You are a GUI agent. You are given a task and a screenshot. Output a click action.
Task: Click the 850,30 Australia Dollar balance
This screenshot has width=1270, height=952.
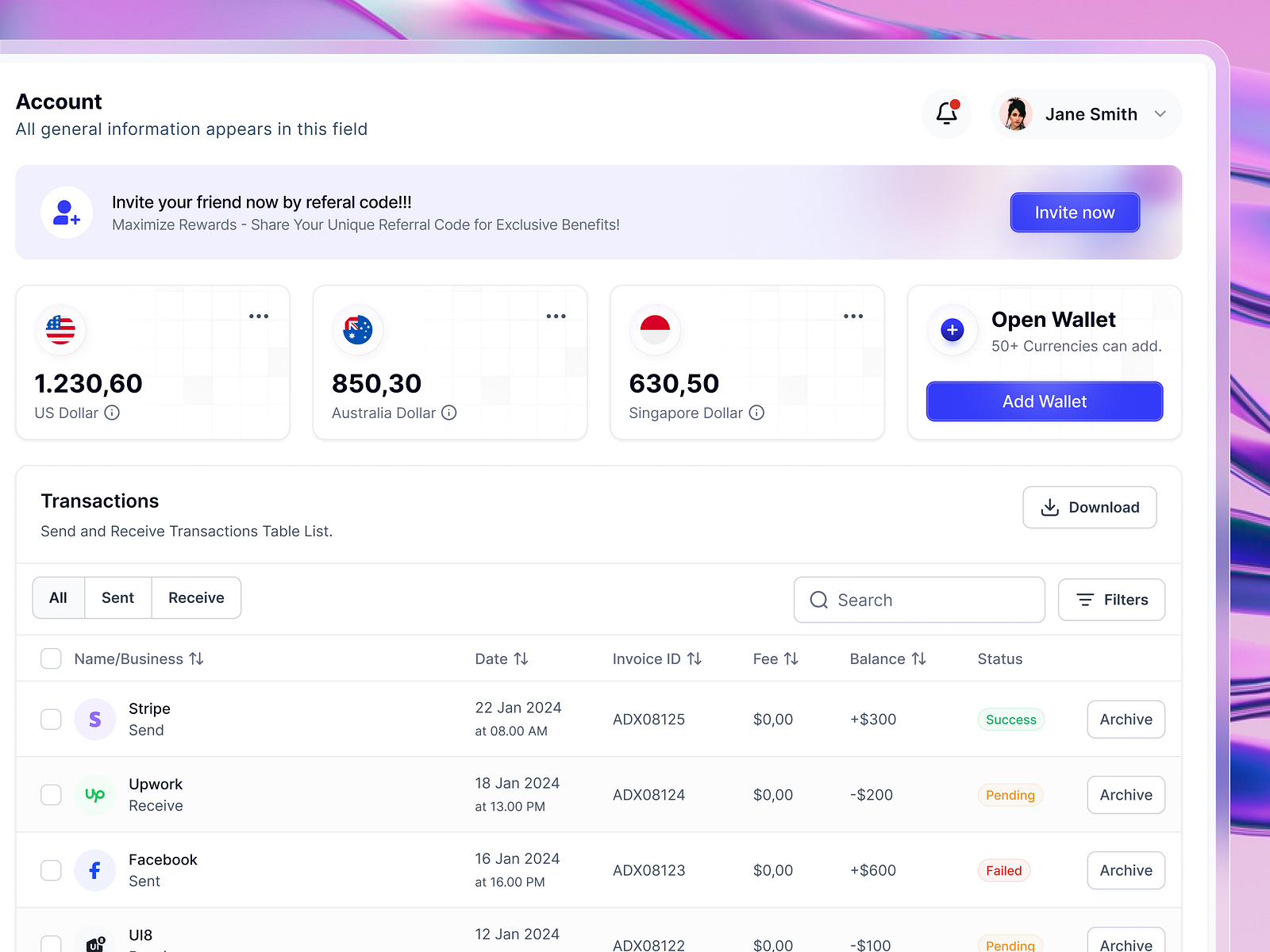[x=377, y=384]
